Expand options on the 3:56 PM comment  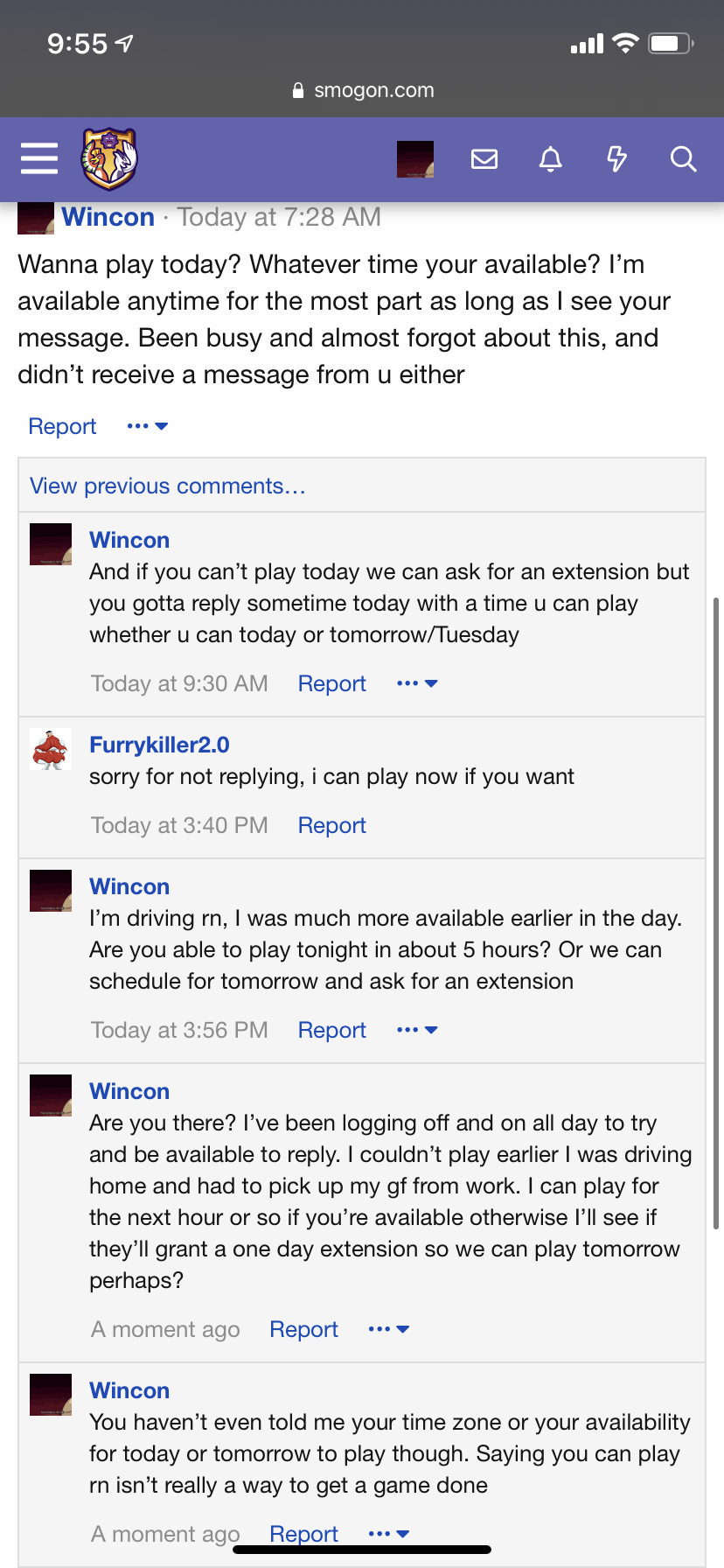coord(416,1030)
